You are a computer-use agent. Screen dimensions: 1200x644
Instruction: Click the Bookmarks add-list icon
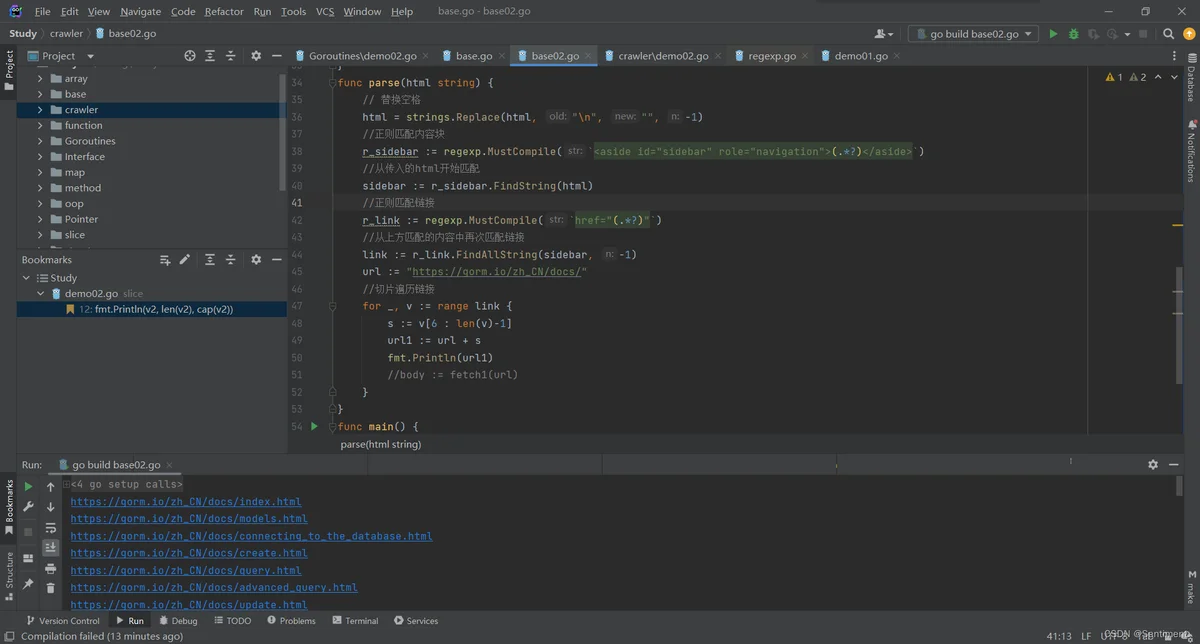click(165, 260)
